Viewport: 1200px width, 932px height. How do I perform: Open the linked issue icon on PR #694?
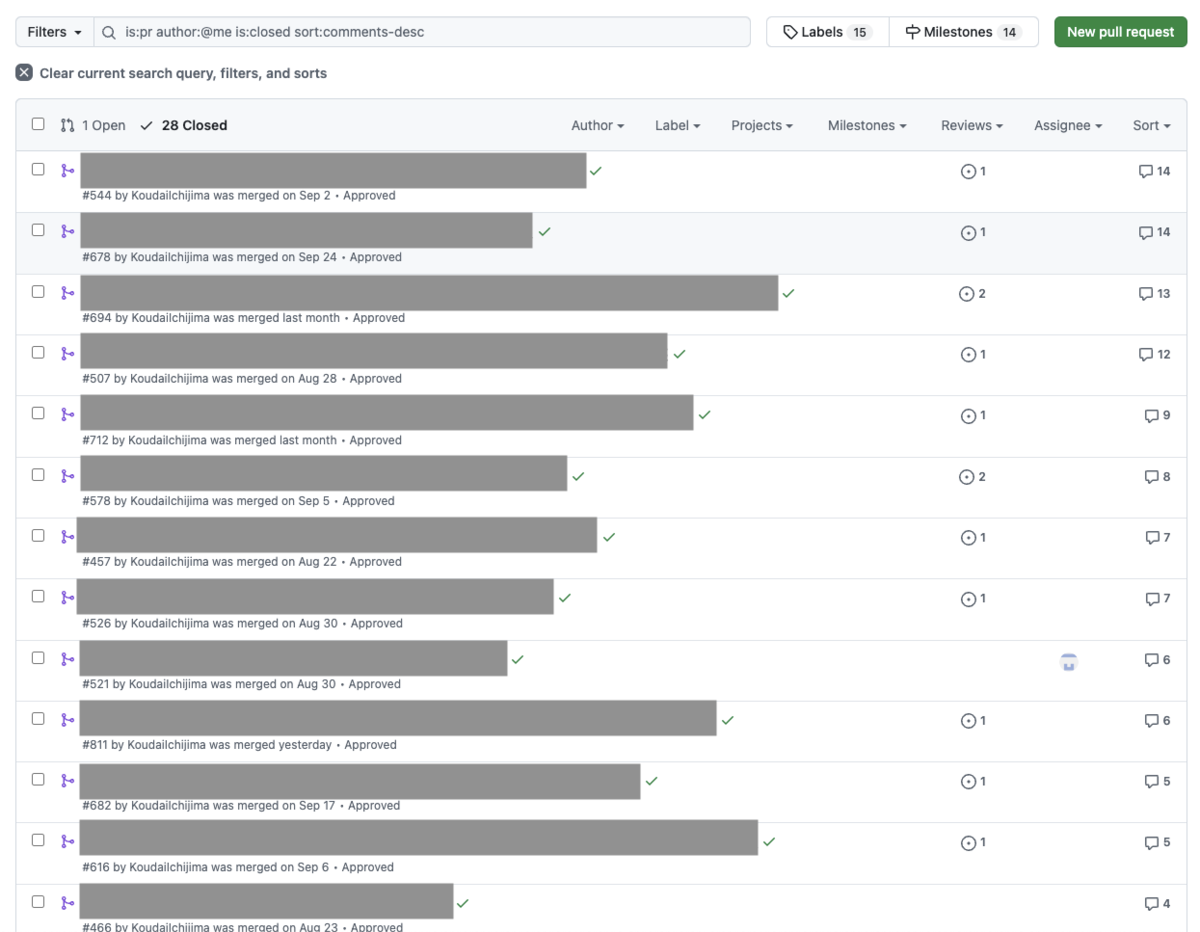point(966,294)
